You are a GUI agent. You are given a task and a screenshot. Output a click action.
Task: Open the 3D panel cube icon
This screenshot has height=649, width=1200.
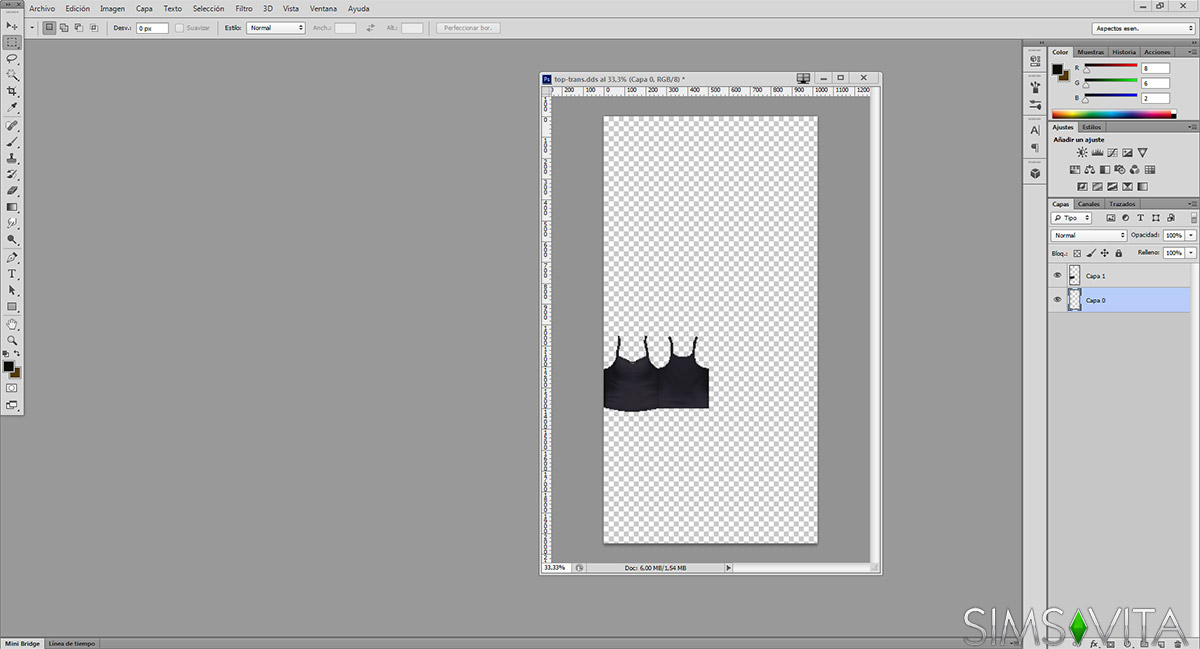(x=1035, y=173)
